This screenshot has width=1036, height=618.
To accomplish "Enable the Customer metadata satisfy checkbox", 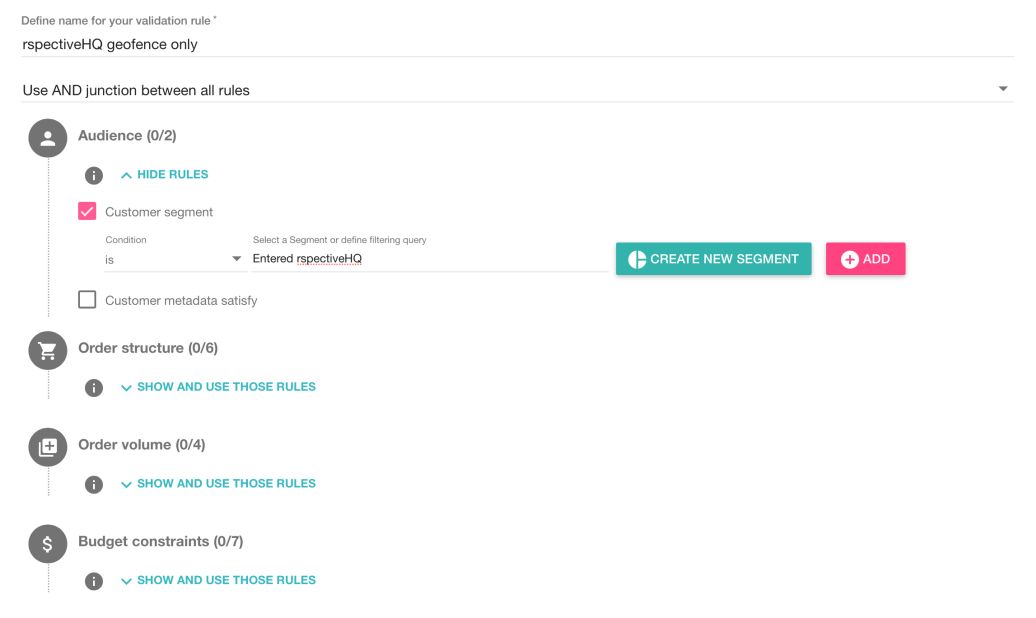I will [88, 300].
